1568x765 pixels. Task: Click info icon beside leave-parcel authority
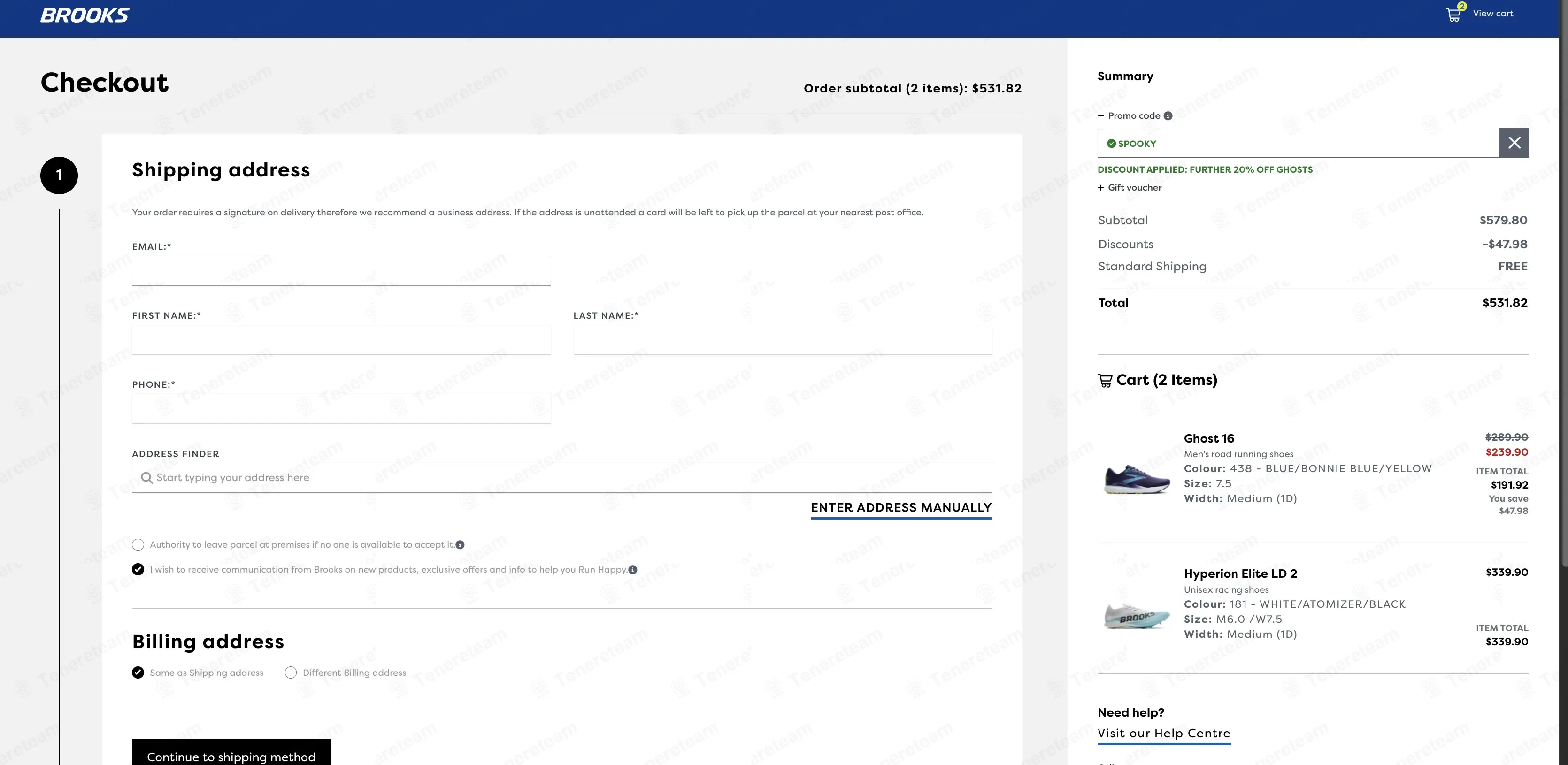tap(460, 545)
